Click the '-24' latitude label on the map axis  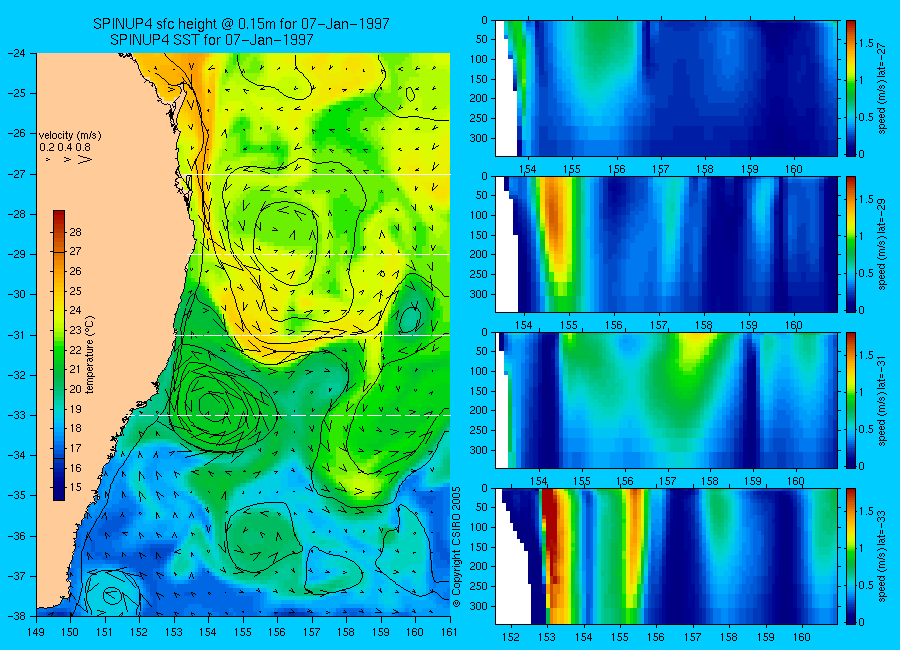coord(16,53)
